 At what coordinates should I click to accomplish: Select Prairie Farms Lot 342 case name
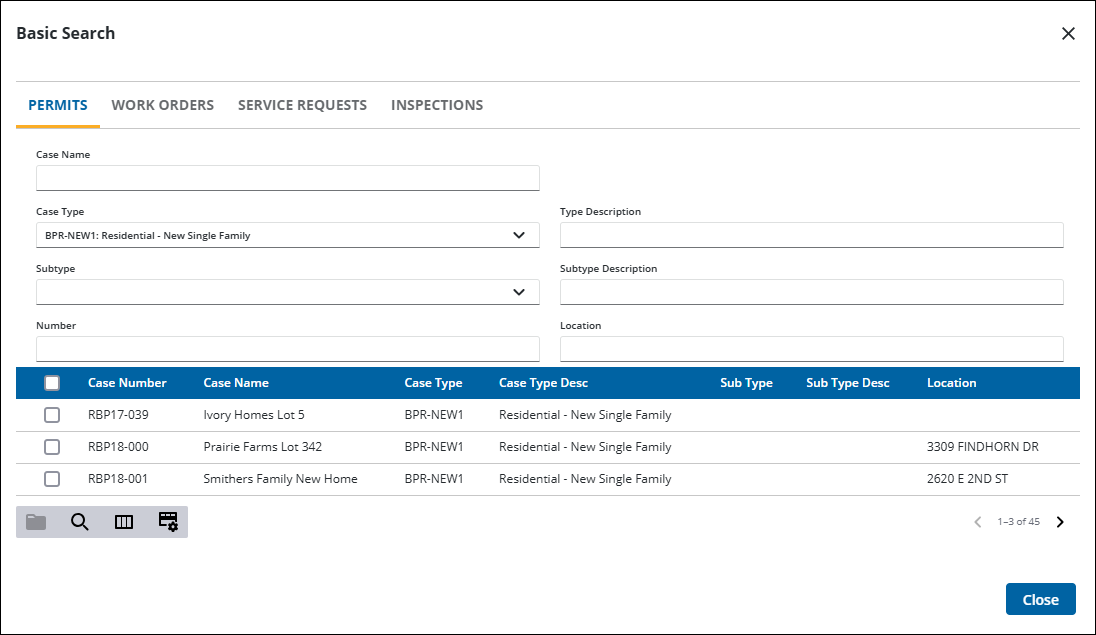[x=263, y=447]
